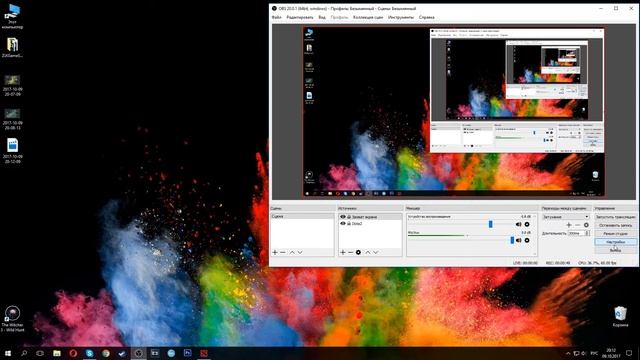This screenshot has height=360, width=640.
Task: Open 'Настройки' settings button
Action: click(x=616, y=242)
